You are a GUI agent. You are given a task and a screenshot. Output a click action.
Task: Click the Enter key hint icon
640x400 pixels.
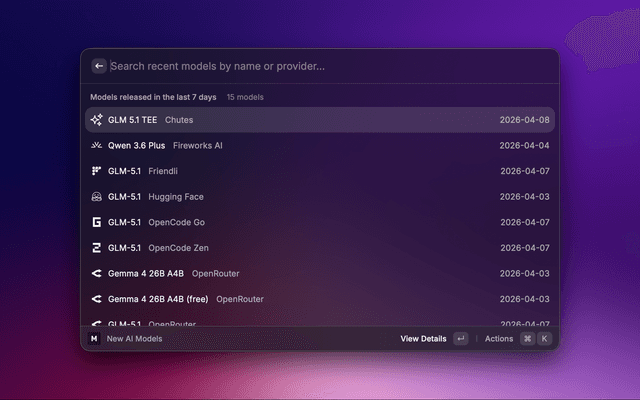(460, 339)
